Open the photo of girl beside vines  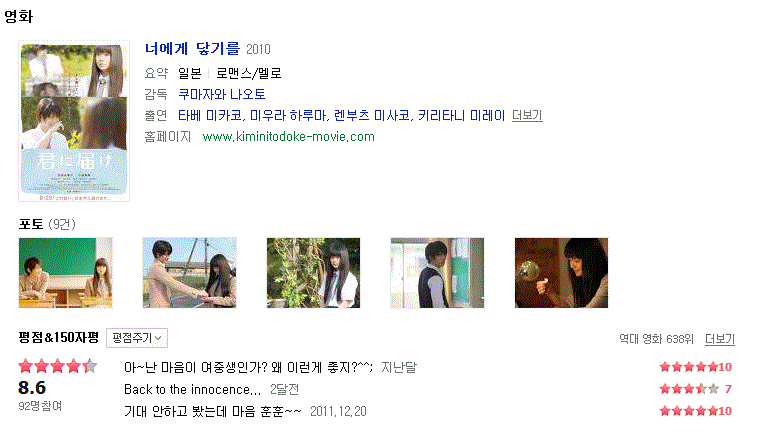[x=314, y=273]
